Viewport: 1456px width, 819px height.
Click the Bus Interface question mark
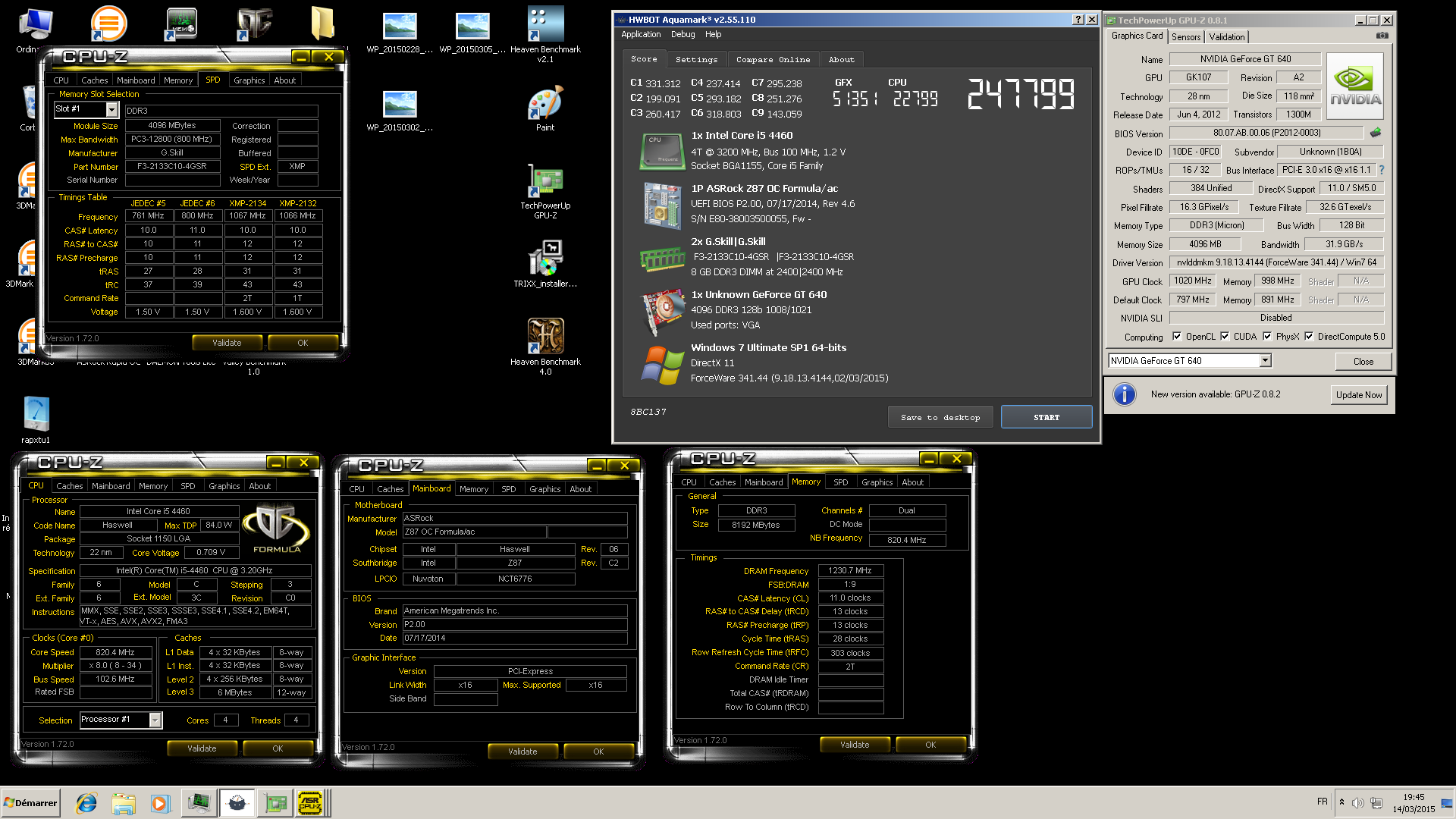(1382, 170)
